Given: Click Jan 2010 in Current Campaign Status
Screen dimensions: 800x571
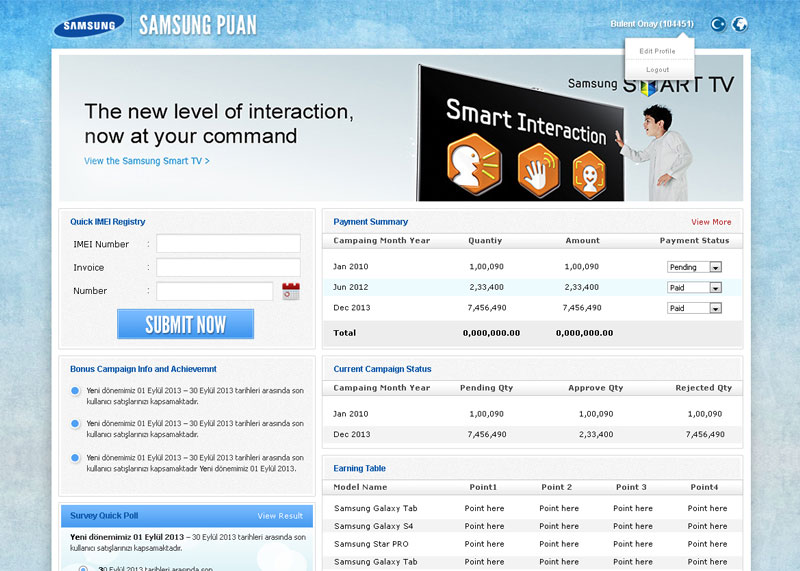Looking at the screenshot, I should 351,414.
